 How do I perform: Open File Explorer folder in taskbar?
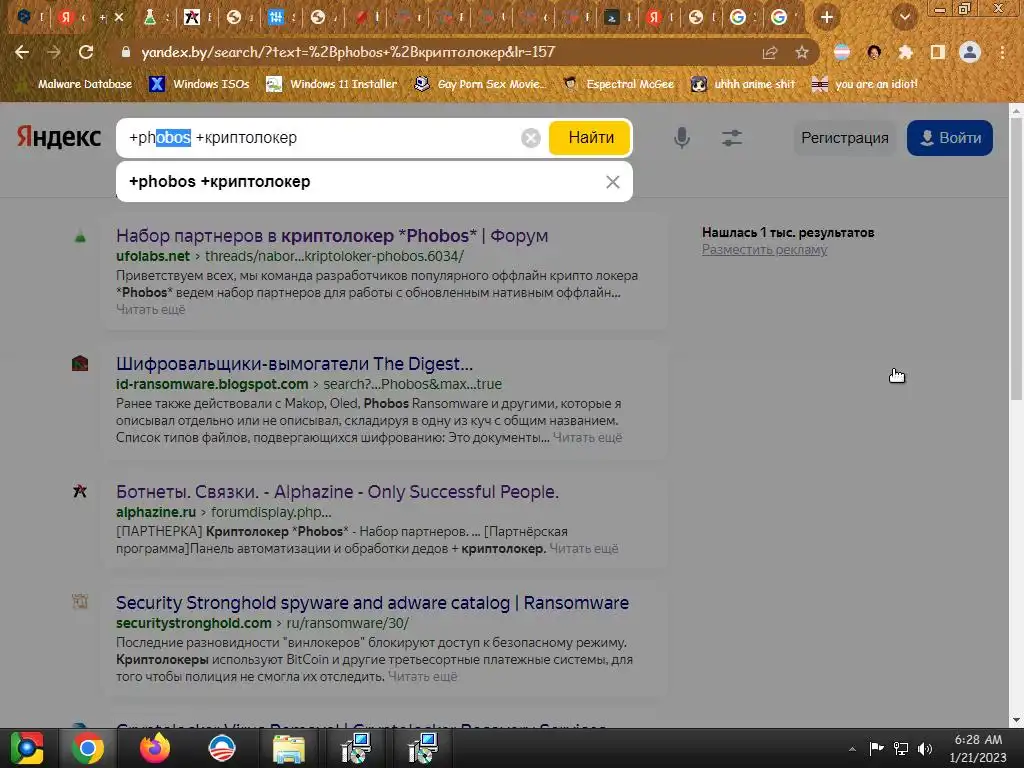(x=288, y=748)
